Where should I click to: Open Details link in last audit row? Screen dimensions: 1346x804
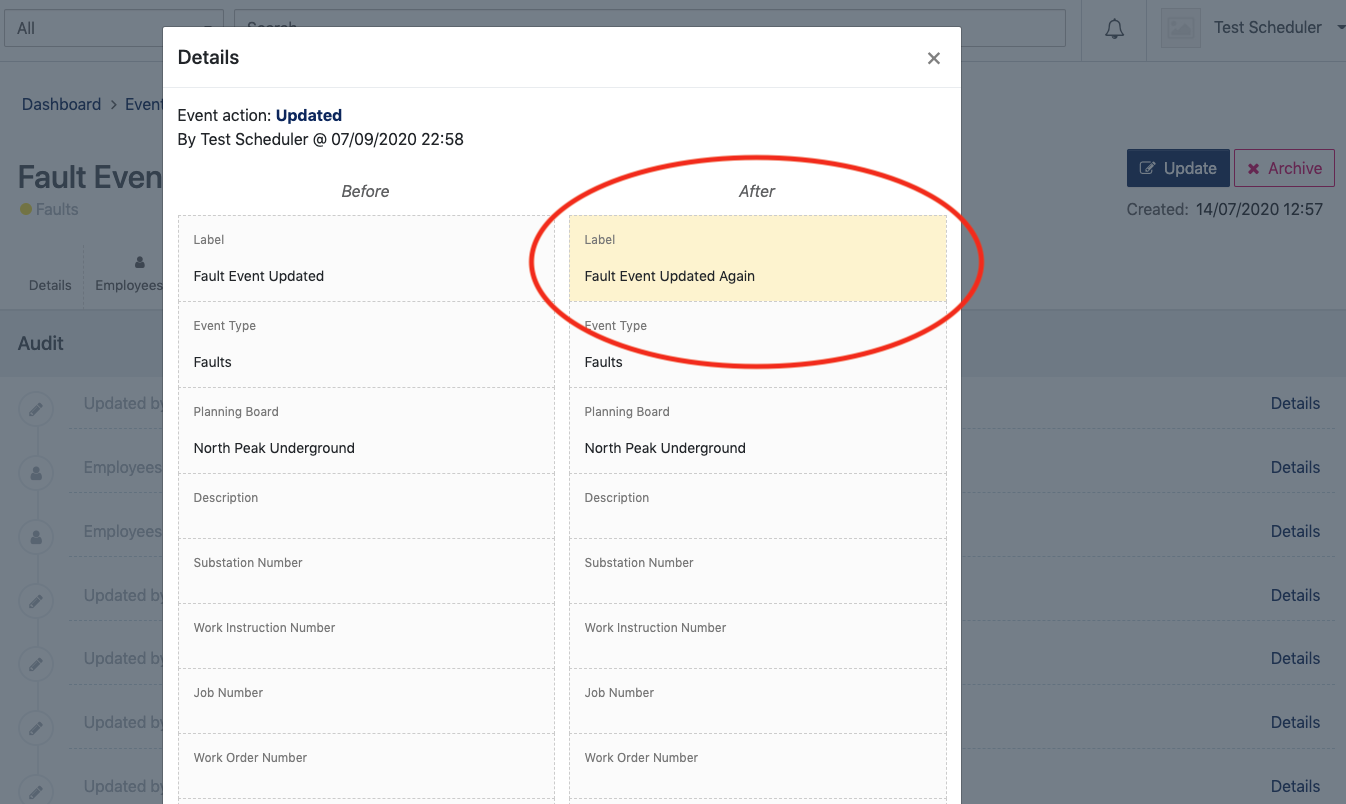(1295, 786)
